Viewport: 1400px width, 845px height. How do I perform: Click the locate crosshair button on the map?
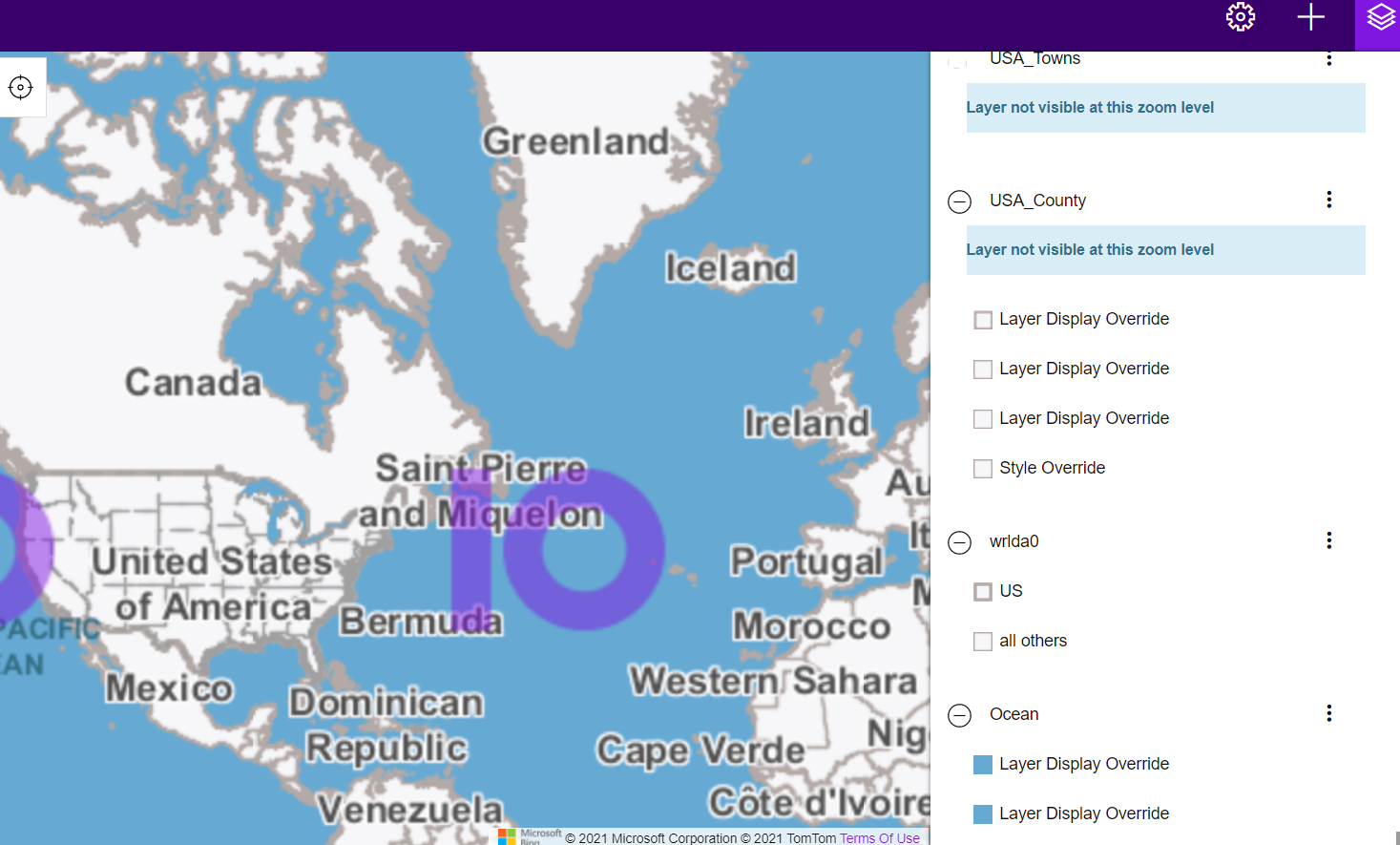(20, 88)
